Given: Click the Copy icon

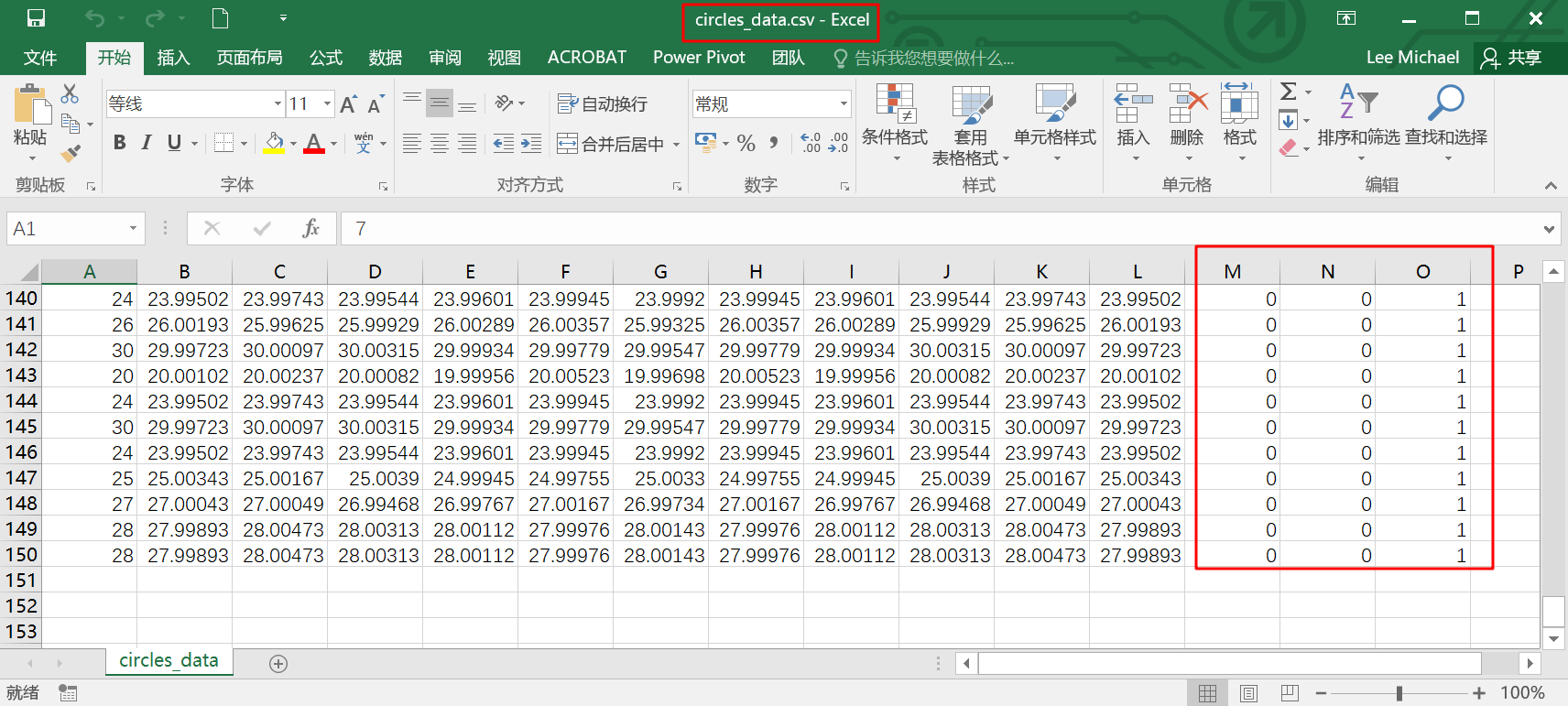Looking at the screenshot, I should point(71,123).
